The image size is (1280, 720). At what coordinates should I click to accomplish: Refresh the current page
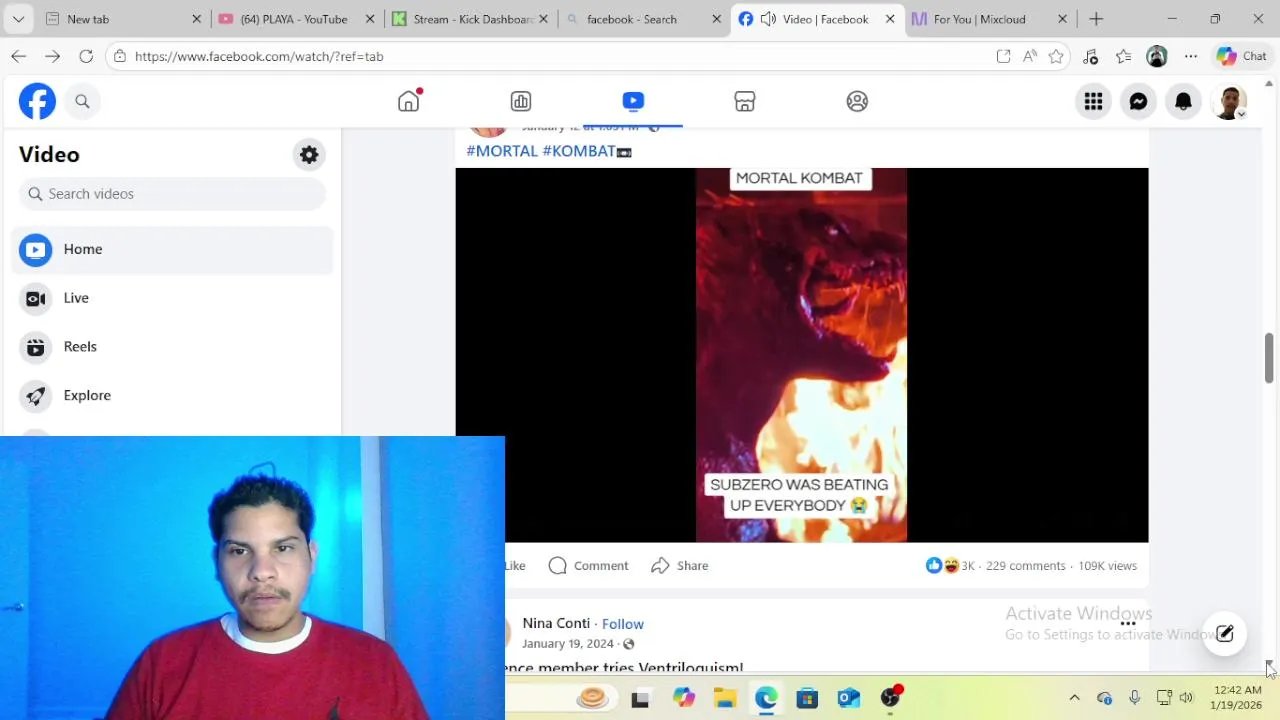(86, 56)
